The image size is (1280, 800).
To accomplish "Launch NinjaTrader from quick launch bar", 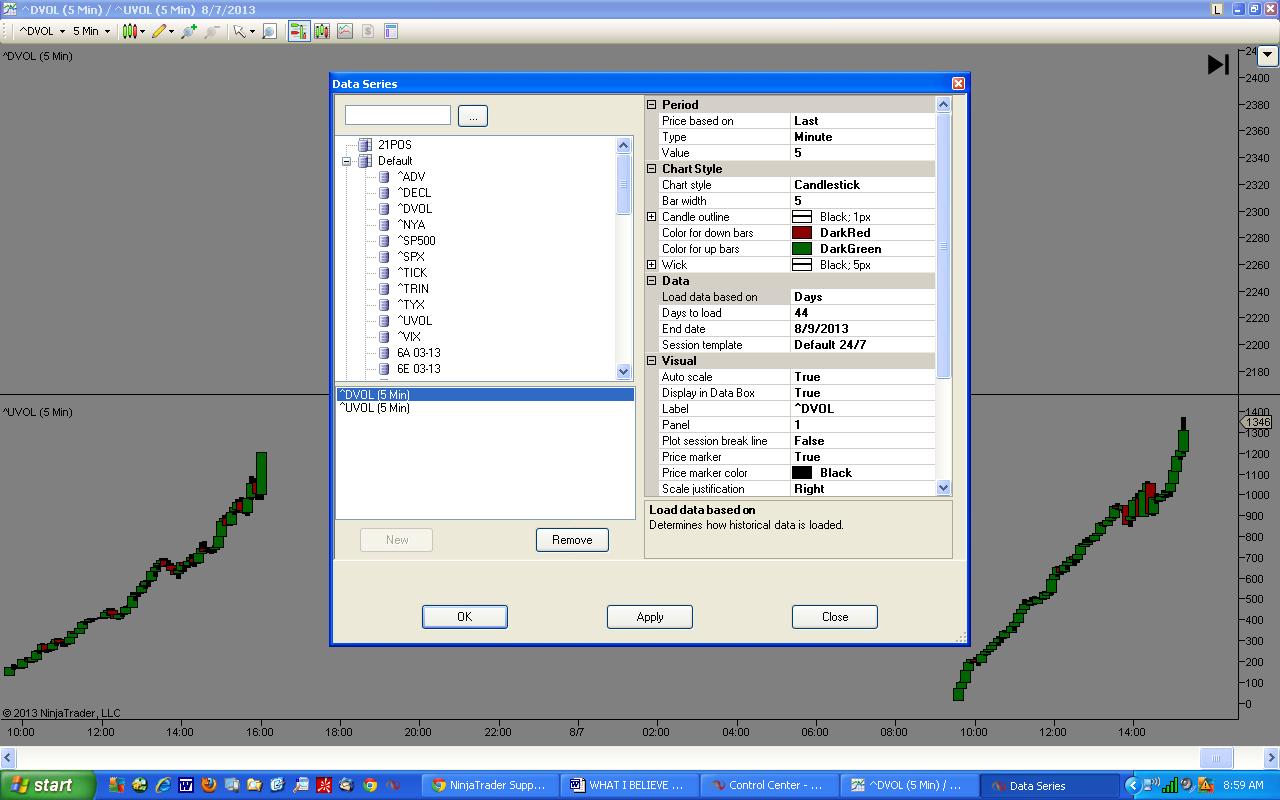I will click(x=393, y=785).
